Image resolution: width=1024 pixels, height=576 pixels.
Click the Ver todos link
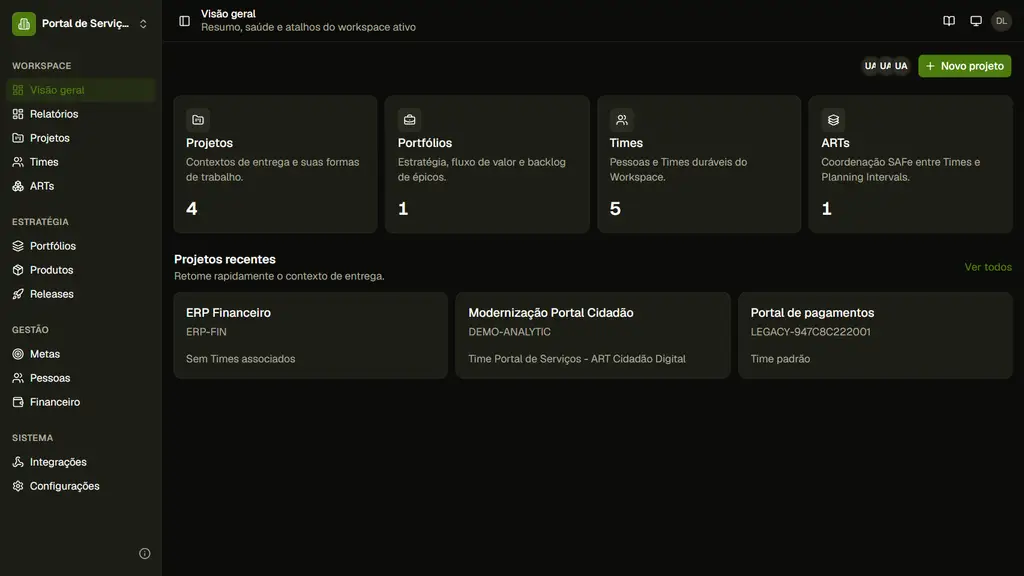pos(988,267)
